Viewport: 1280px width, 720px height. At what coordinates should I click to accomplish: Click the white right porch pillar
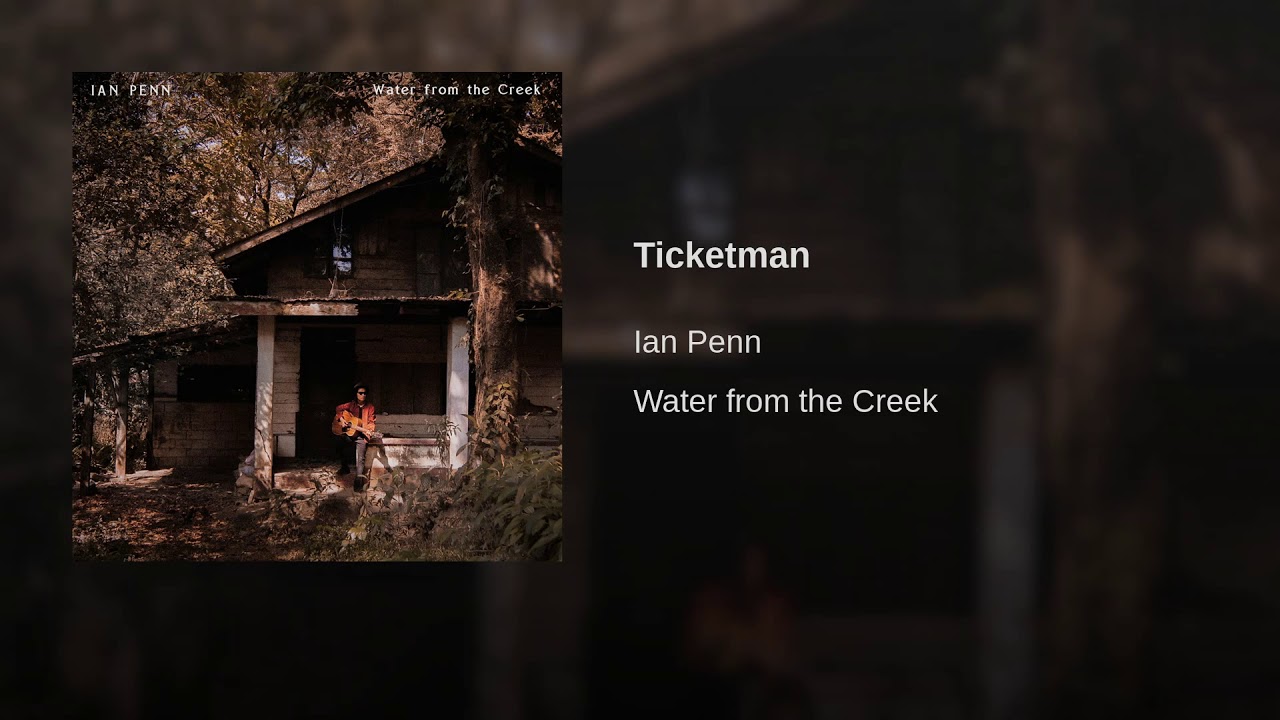tap(457, 392)
